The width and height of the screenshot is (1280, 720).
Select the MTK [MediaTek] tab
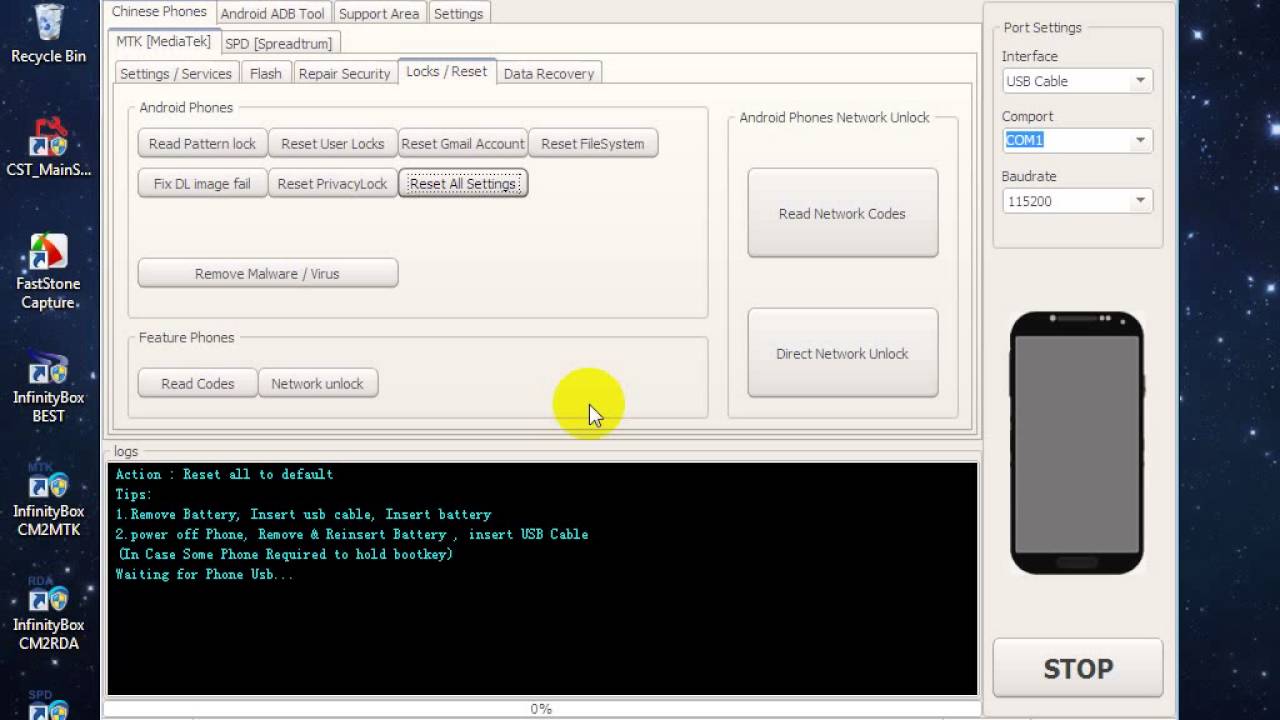[x=163, y=42]
